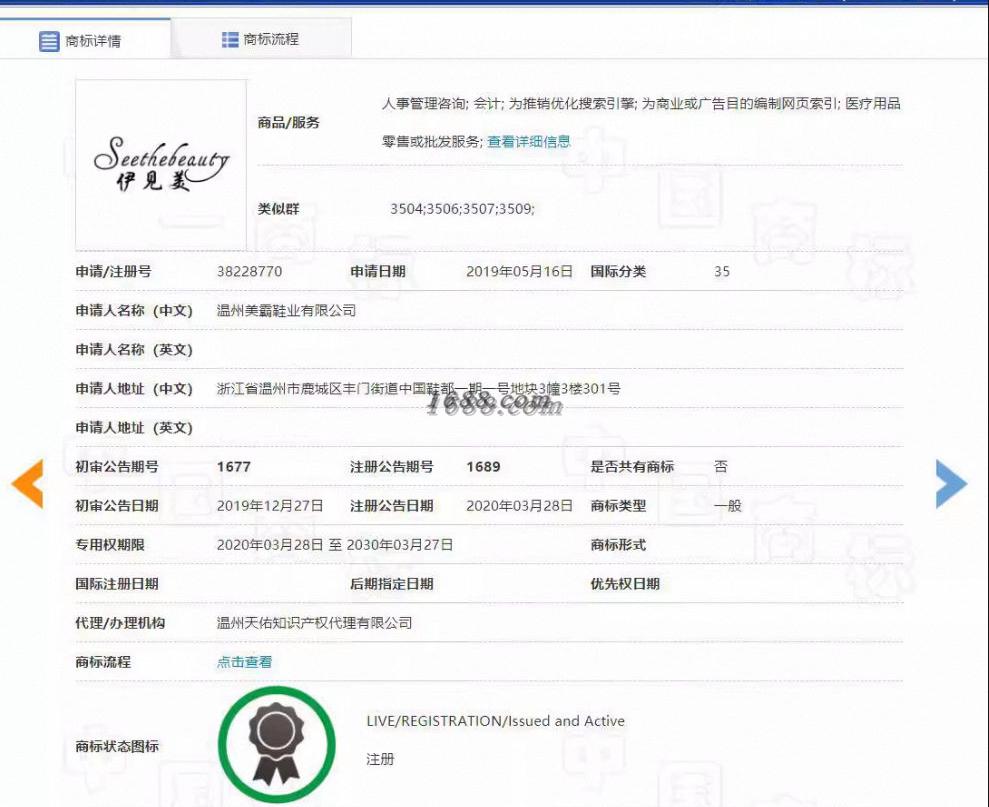Select the applicant address starting 浙江省温州市
Screen dimensions: 989x807
coord(418,389)
